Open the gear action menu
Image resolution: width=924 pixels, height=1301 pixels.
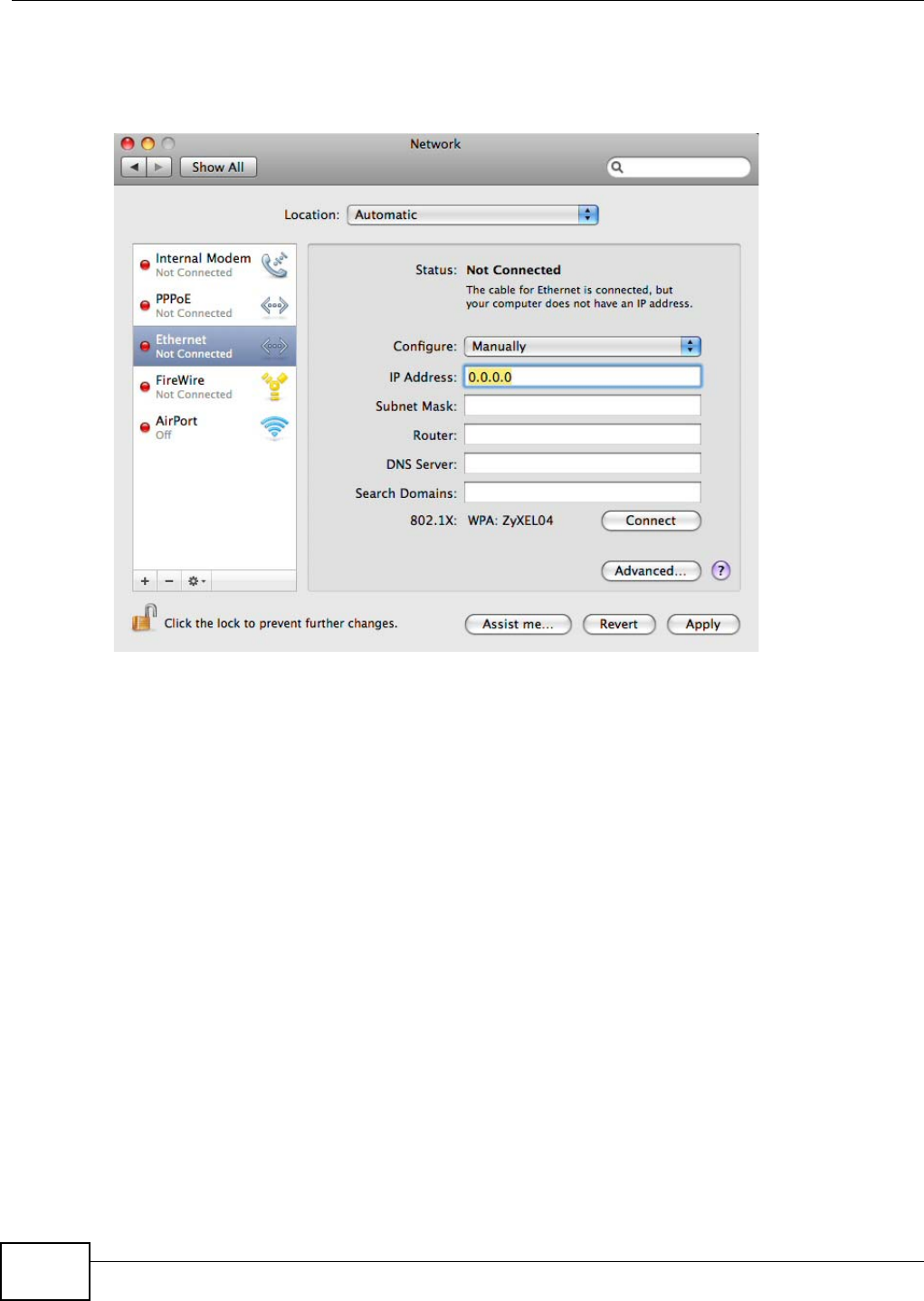(196, 581)
